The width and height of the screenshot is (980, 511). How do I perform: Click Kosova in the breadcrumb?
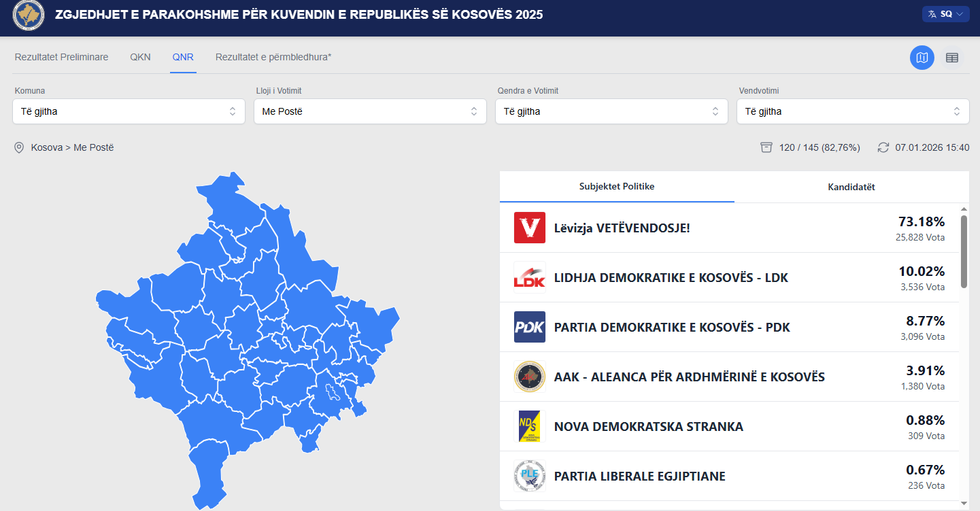(49, 148)
